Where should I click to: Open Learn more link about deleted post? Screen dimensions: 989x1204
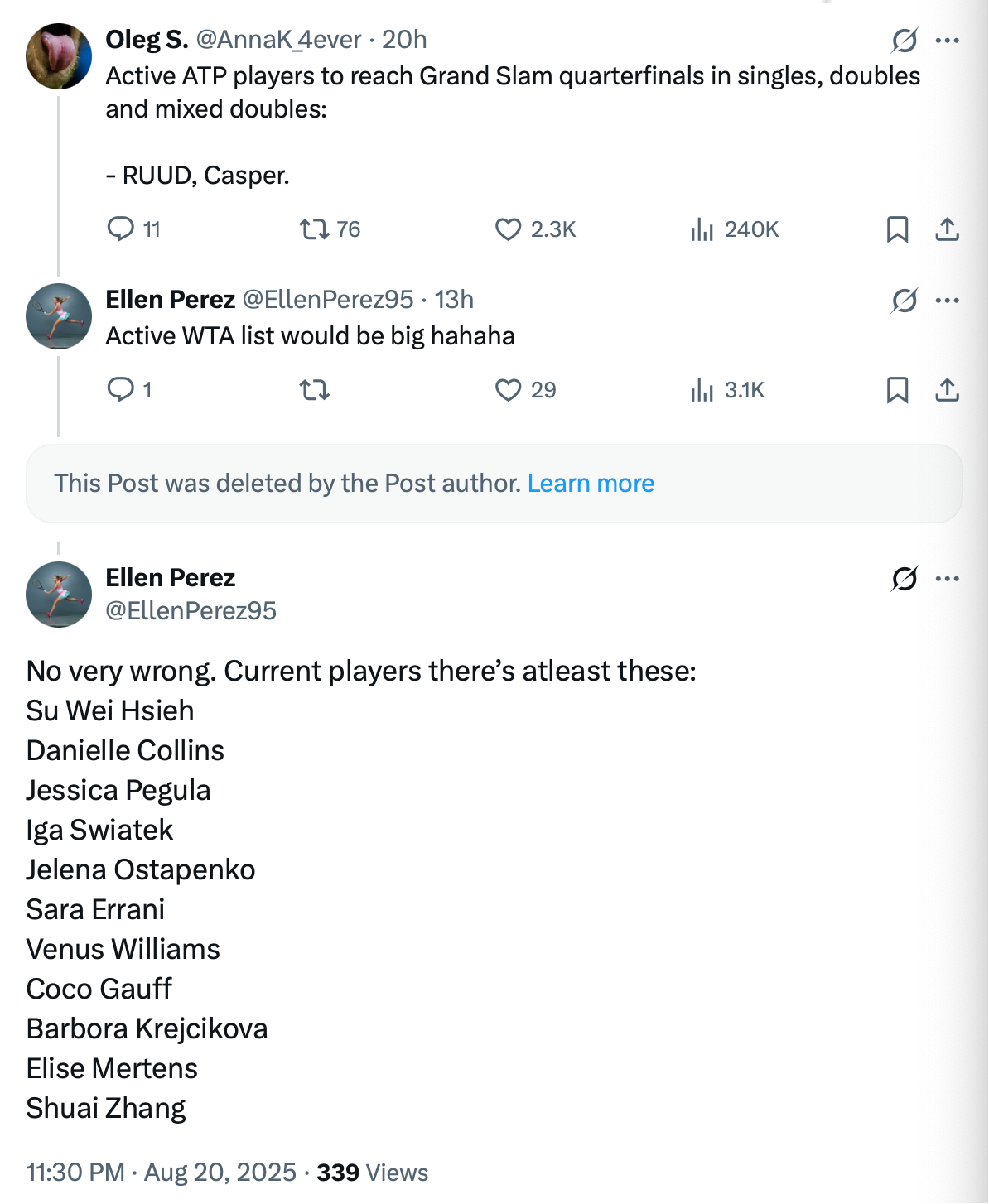tap(591, 484)
